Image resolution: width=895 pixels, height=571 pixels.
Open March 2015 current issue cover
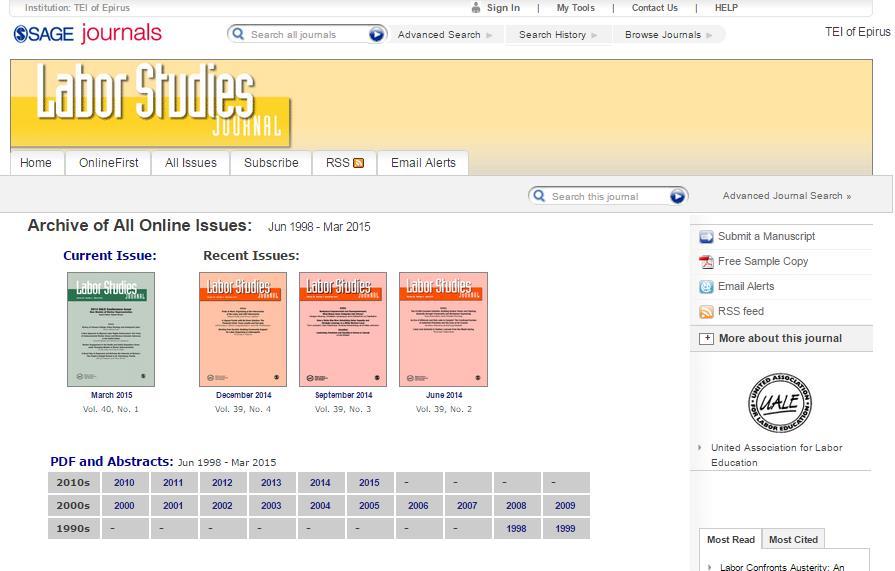click(x=111, y=329)
